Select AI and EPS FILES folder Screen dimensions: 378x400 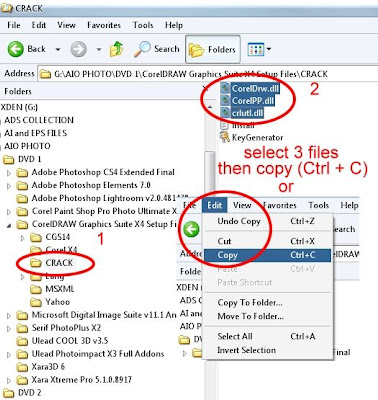(x=35, y=133)
